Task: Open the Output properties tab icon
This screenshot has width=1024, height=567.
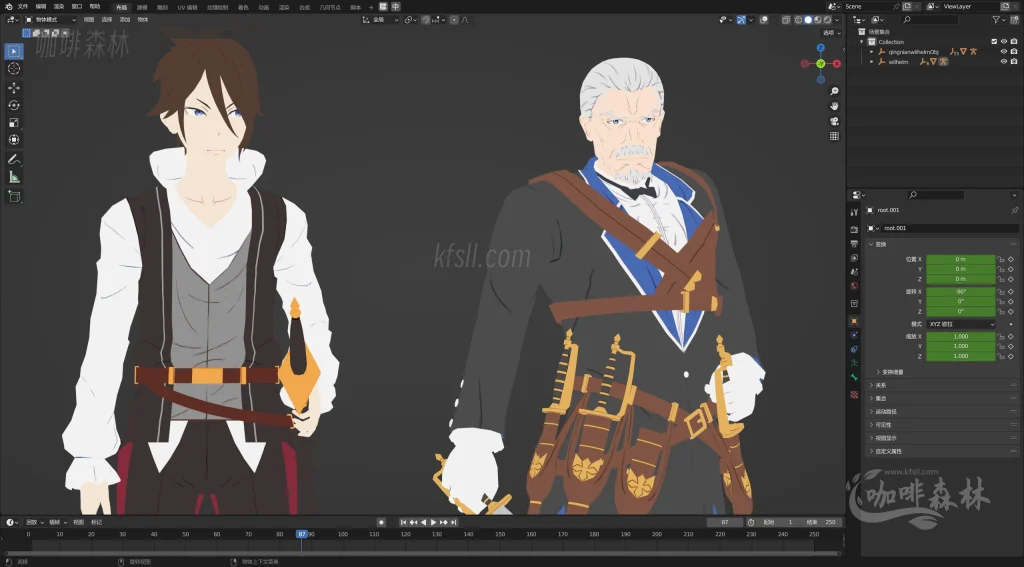Action: click(854, 244)
